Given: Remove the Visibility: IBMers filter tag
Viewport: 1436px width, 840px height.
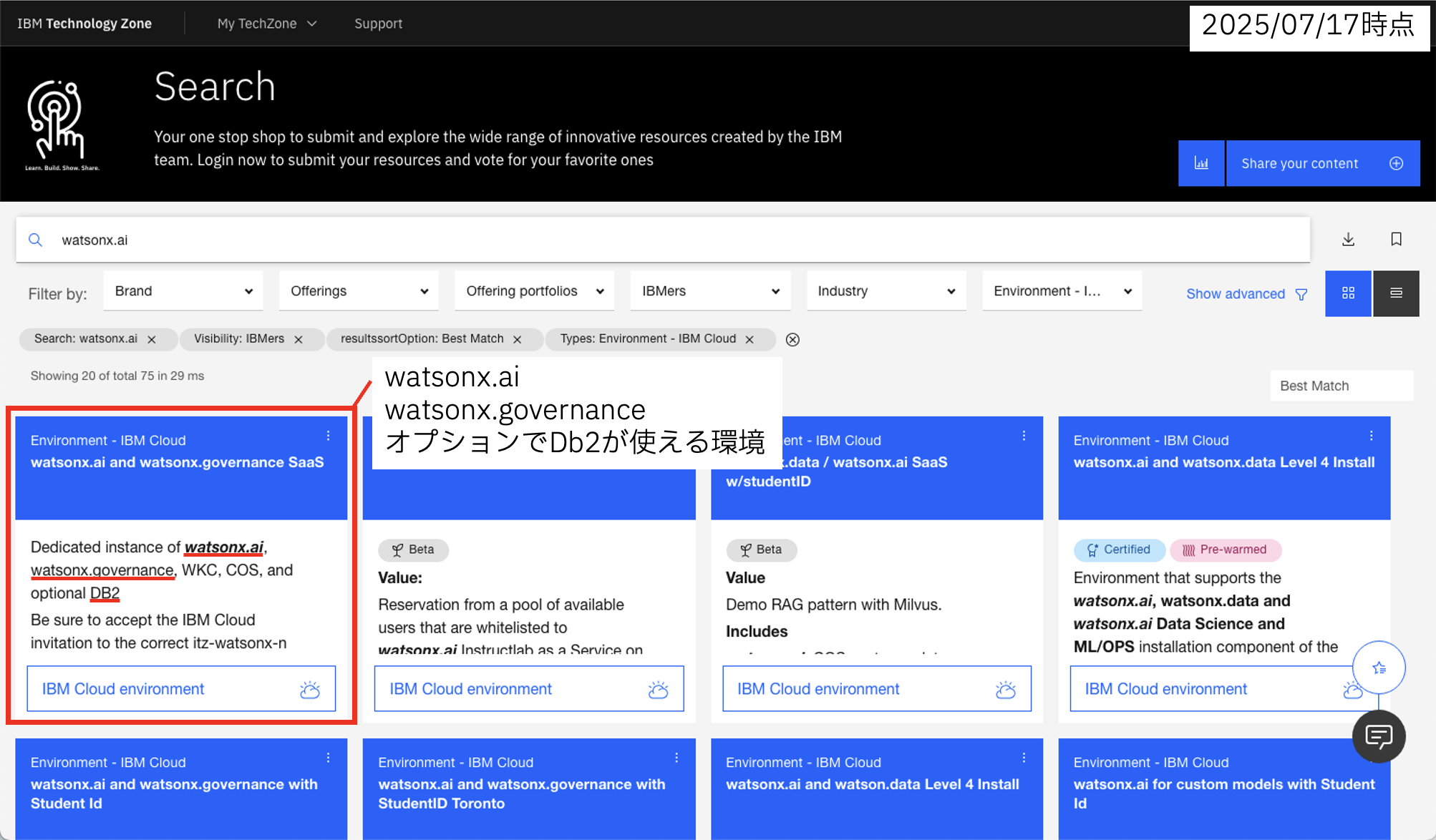Looking at the screenshot, I should pyautogui.click(x=299, y=340).
